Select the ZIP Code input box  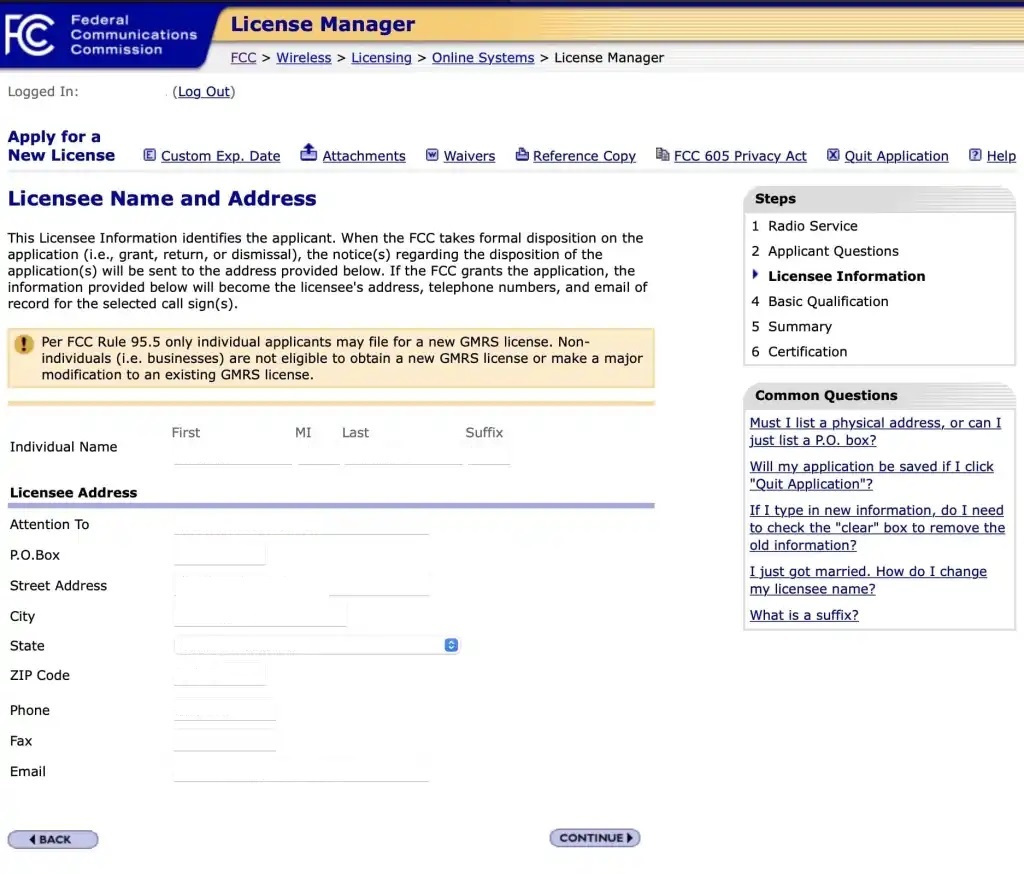[x=220, y=674]
